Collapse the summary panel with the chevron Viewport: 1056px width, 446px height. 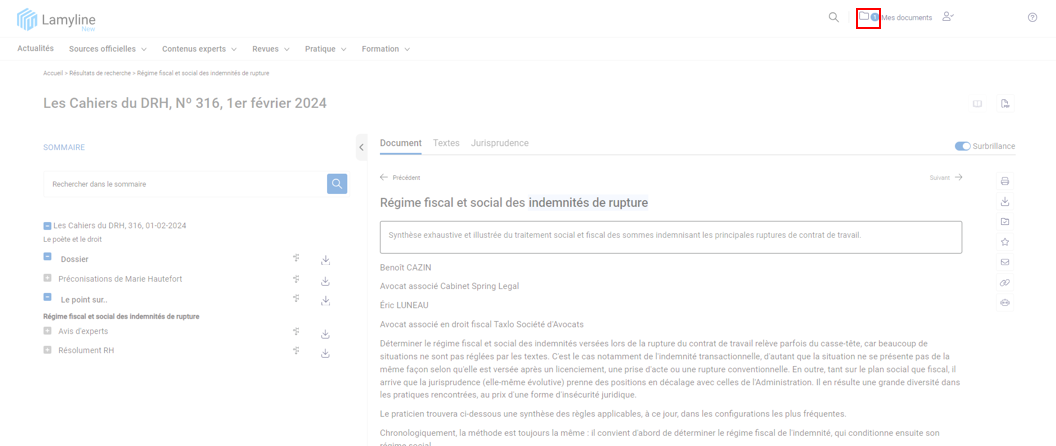pos(361,147)
